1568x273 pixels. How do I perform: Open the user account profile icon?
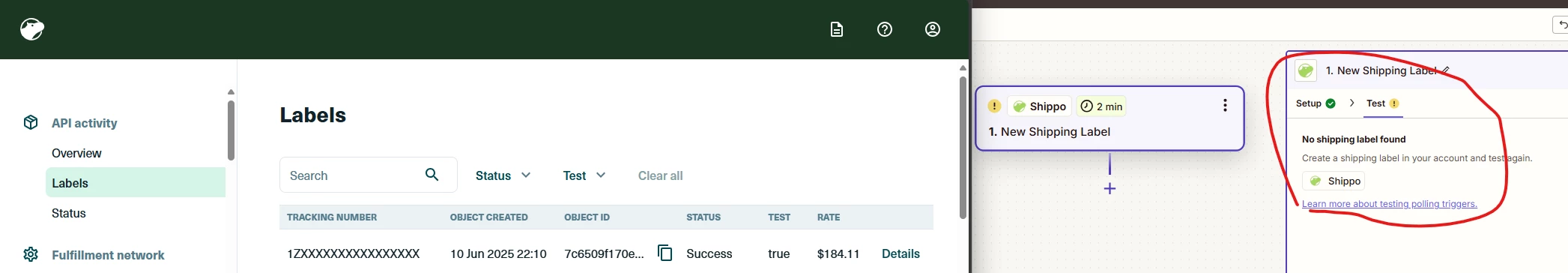[x=933, y=29]
